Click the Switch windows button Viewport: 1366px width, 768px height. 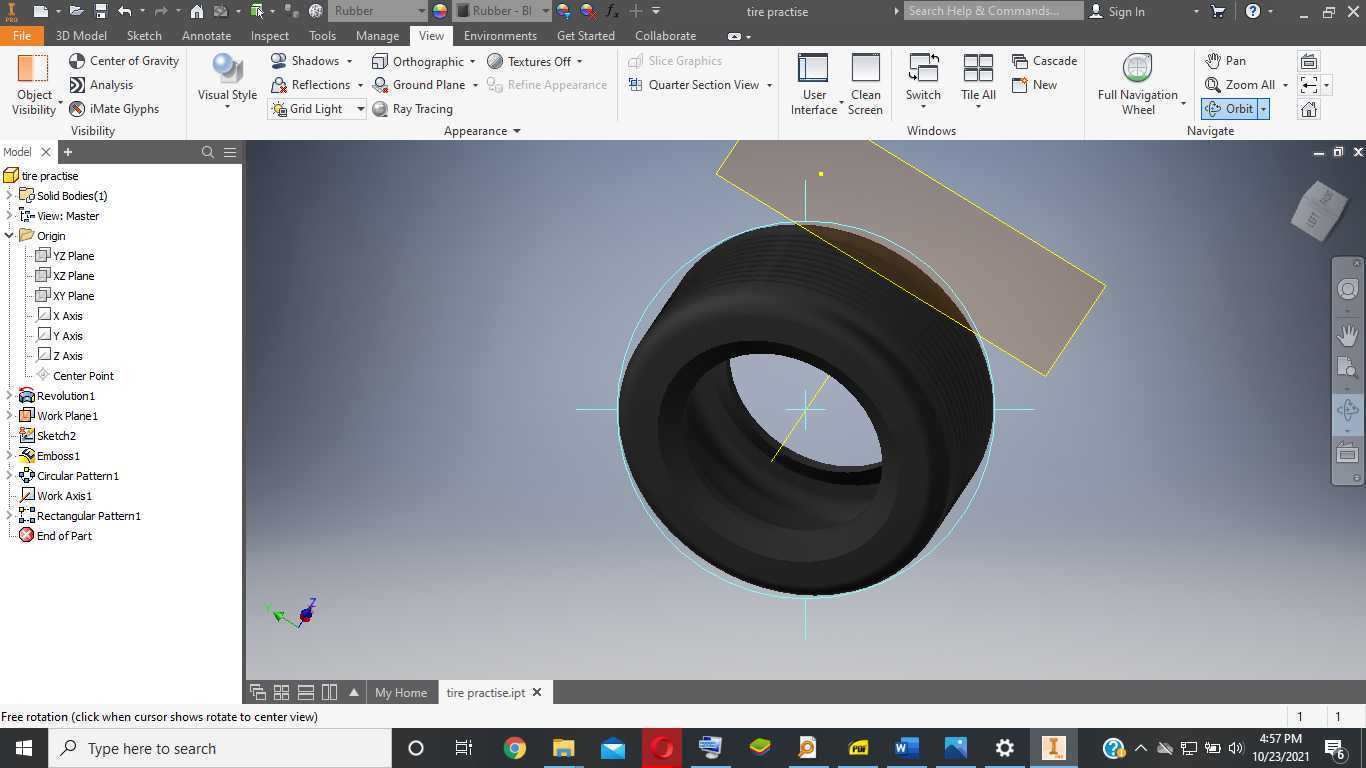coord(923,82)
